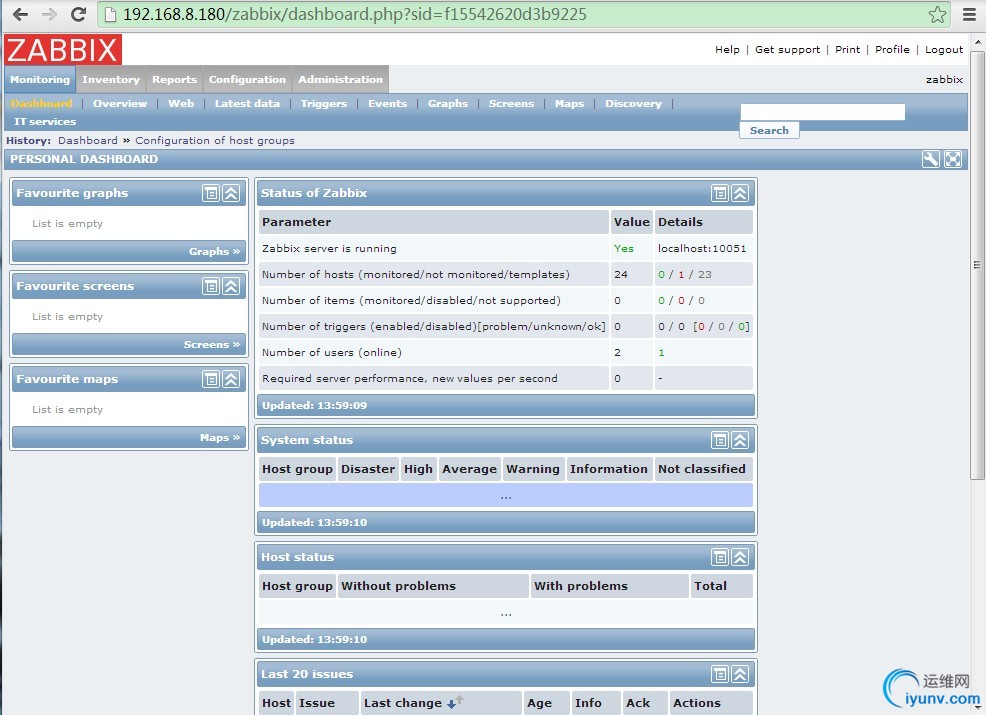Collapse Host status widget

740,557
